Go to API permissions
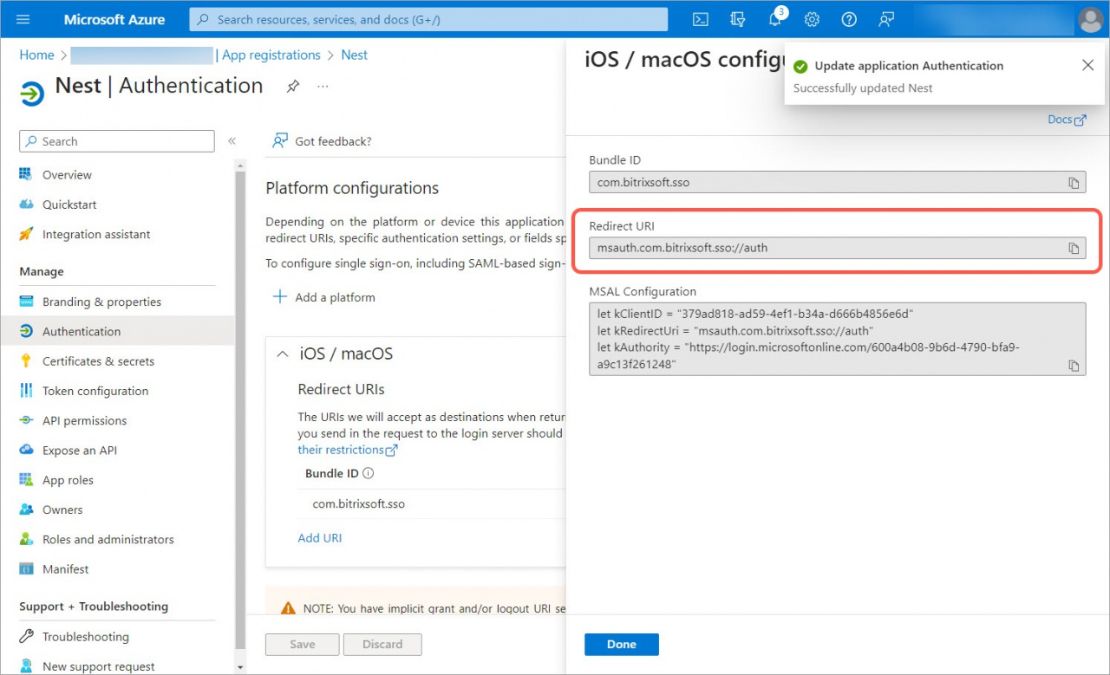The width and height of the screenshot is (1110, 675). point(84,421)
